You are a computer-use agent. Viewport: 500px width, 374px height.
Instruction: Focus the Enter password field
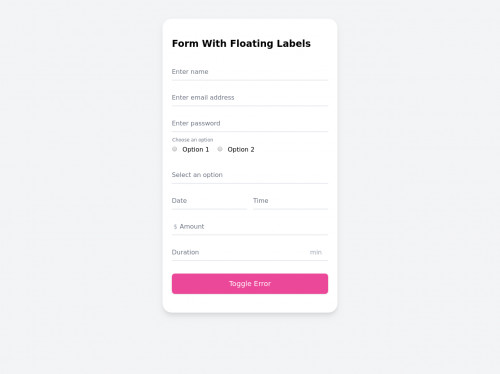(x=250, y=123)
